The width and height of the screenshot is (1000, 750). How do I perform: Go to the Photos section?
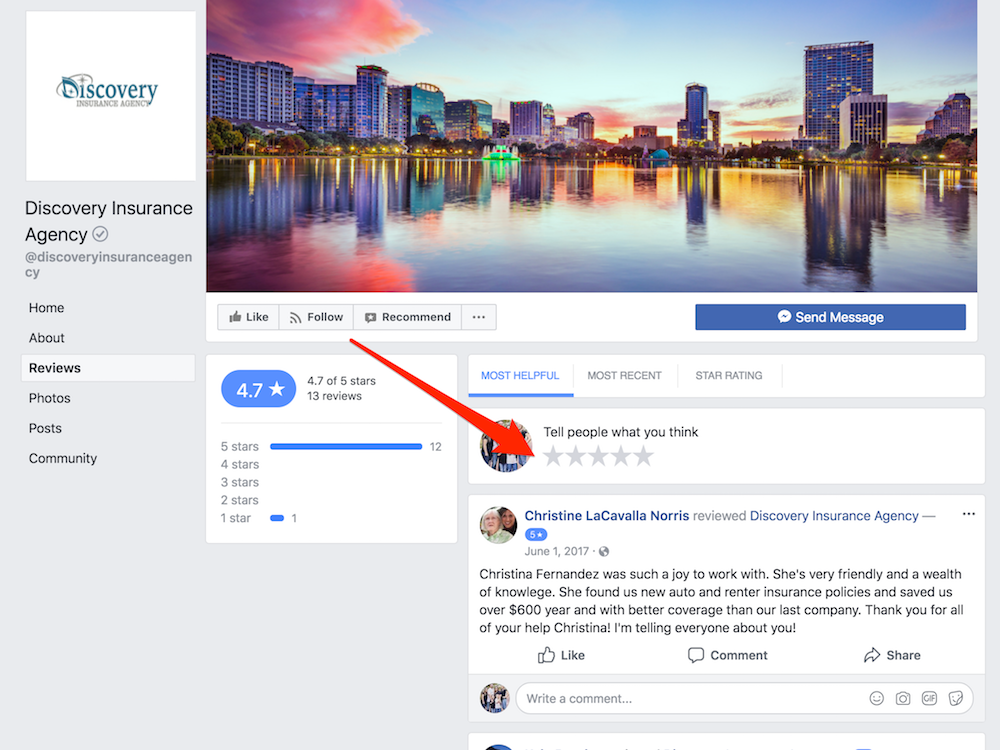click(50, 398)
